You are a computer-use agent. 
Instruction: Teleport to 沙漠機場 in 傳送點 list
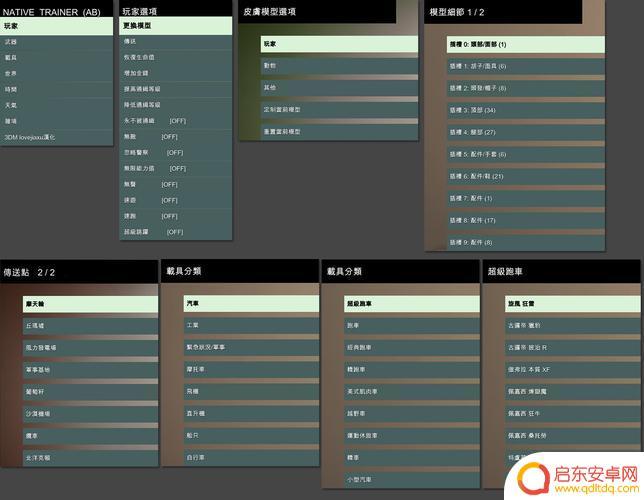pyautogui.click(x=90, y=414)
